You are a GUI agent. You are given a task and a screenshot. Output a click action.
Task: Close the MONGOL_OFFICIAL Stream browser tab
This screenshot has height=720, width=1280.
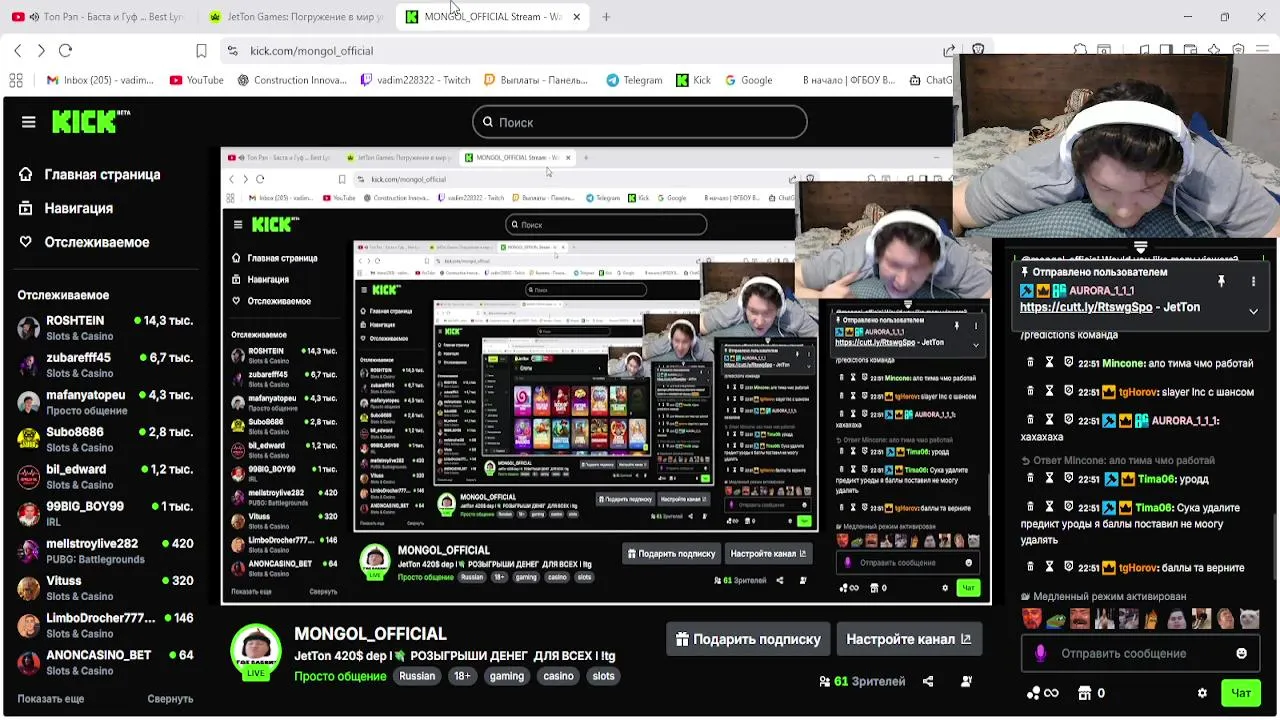576,17
